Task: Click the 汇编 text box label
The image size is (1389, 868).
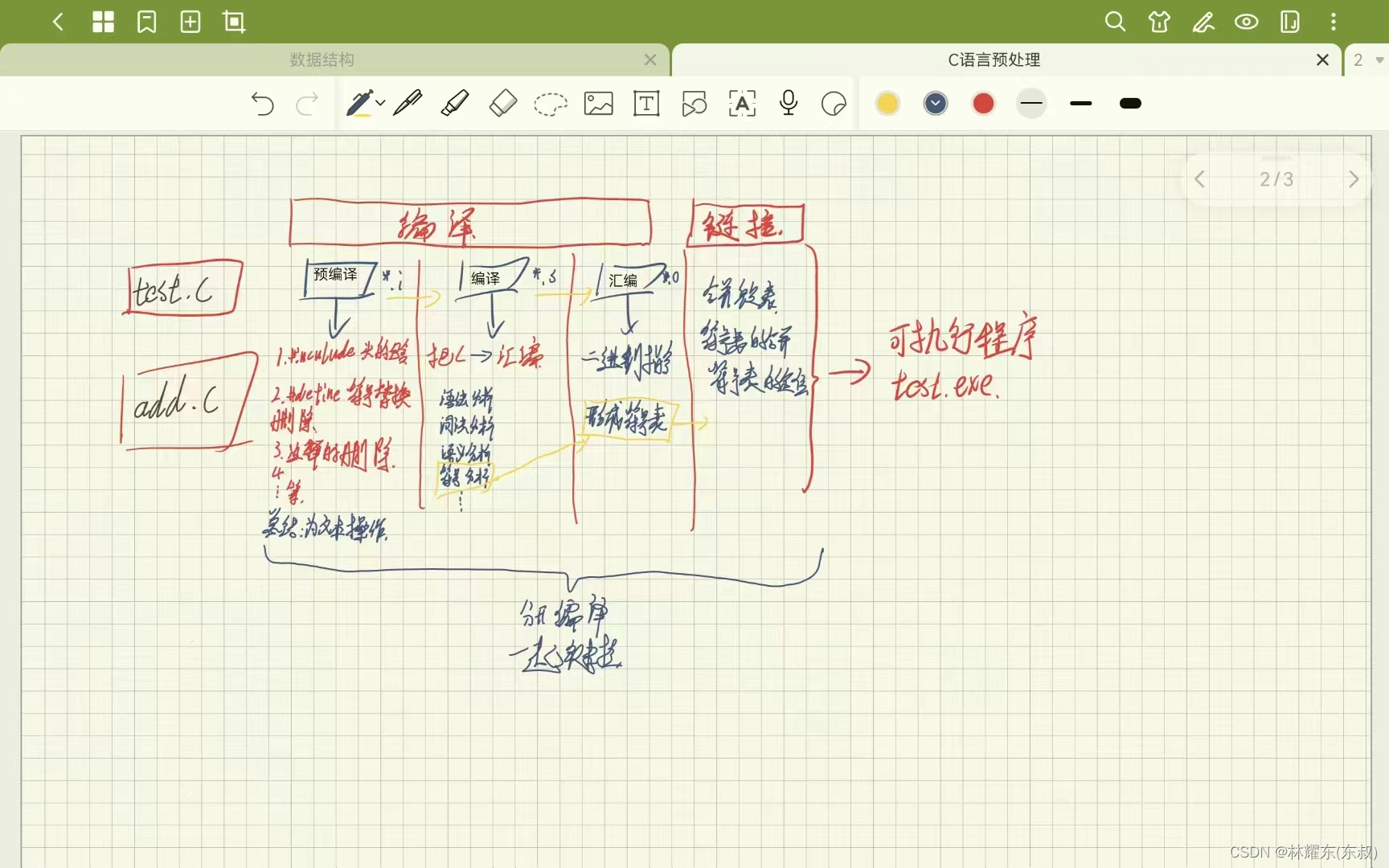Action: tap(623, 280)
